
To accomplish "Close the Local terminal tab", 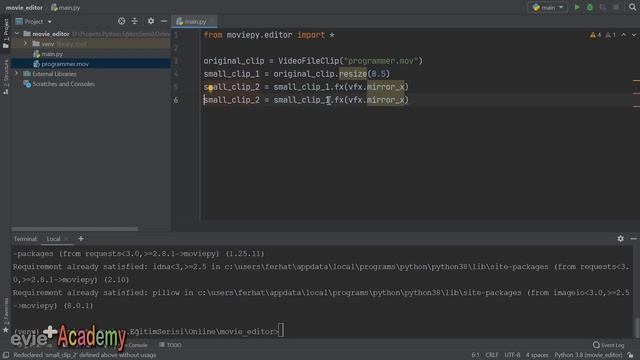I will pyautogui.click(x=66, y=239).
